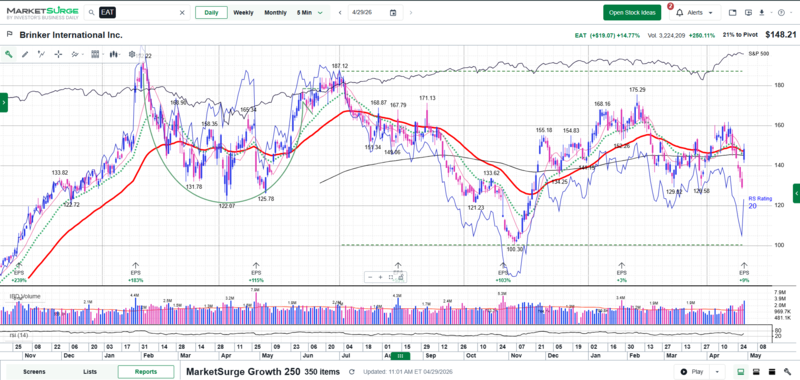Open the help question mark icon
Viewport: 800px width, 380px height.
[781, 13]
